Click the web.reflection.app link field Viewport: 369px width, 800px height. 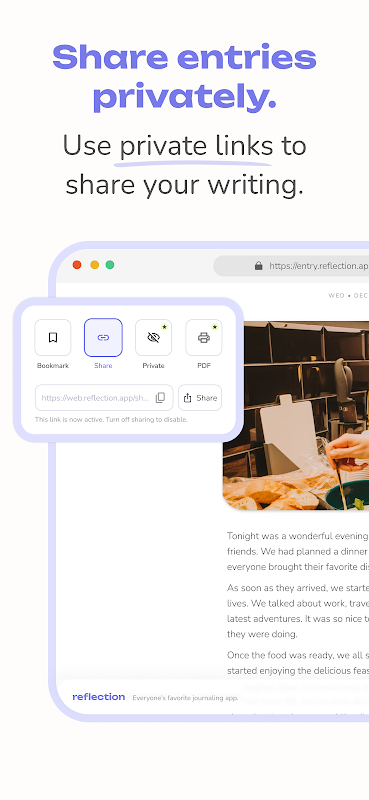tap(104, 397)
